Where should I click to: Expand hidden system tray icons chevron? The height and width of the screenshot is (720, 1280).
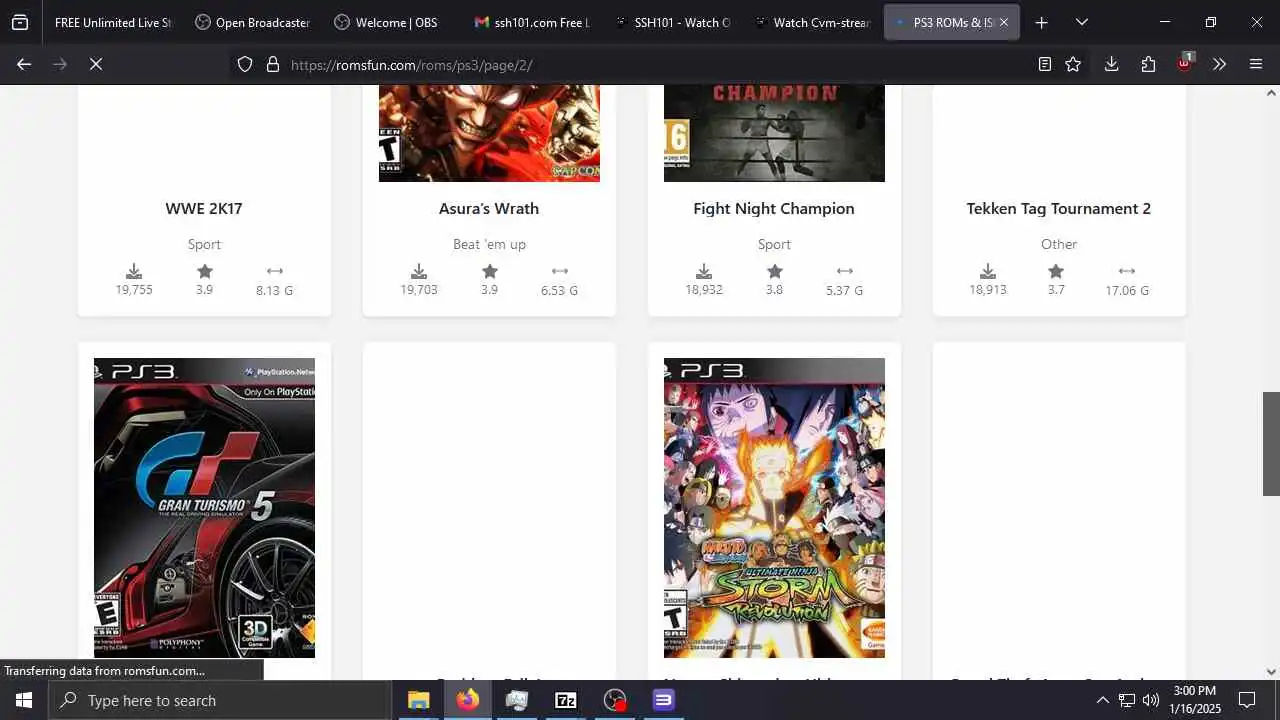tap(1102, 700)
